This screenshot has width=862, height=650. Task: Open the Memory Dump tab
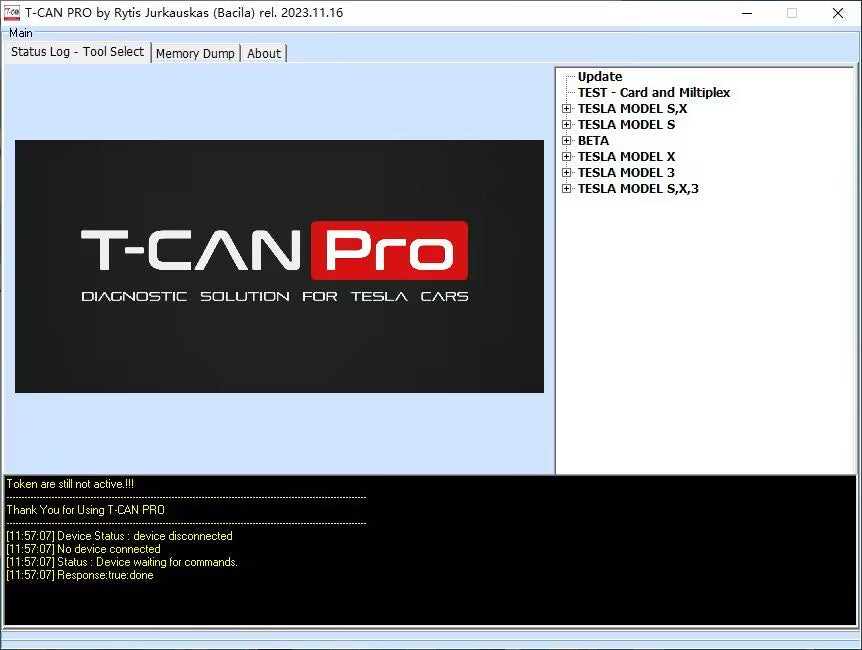[x=195, y=53]
